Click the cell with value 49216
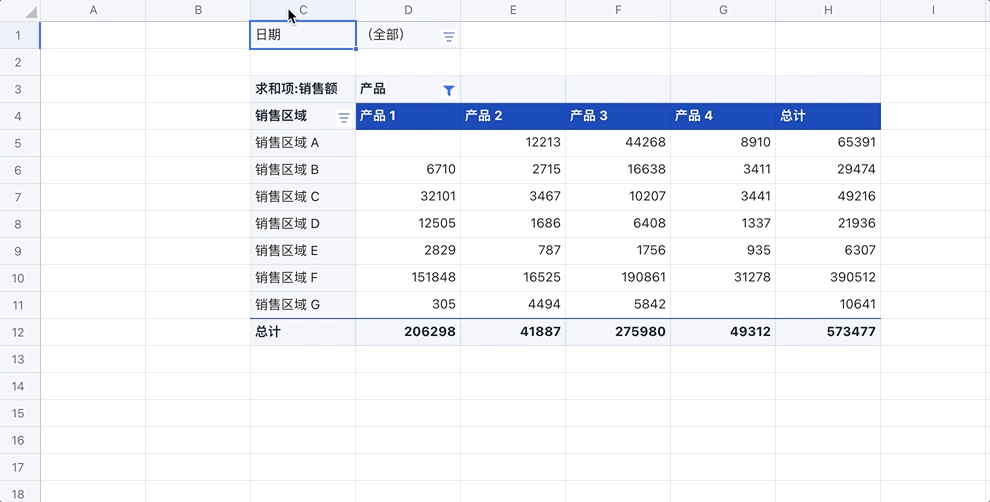Screen dimensions: 990x502 (828, 197)
